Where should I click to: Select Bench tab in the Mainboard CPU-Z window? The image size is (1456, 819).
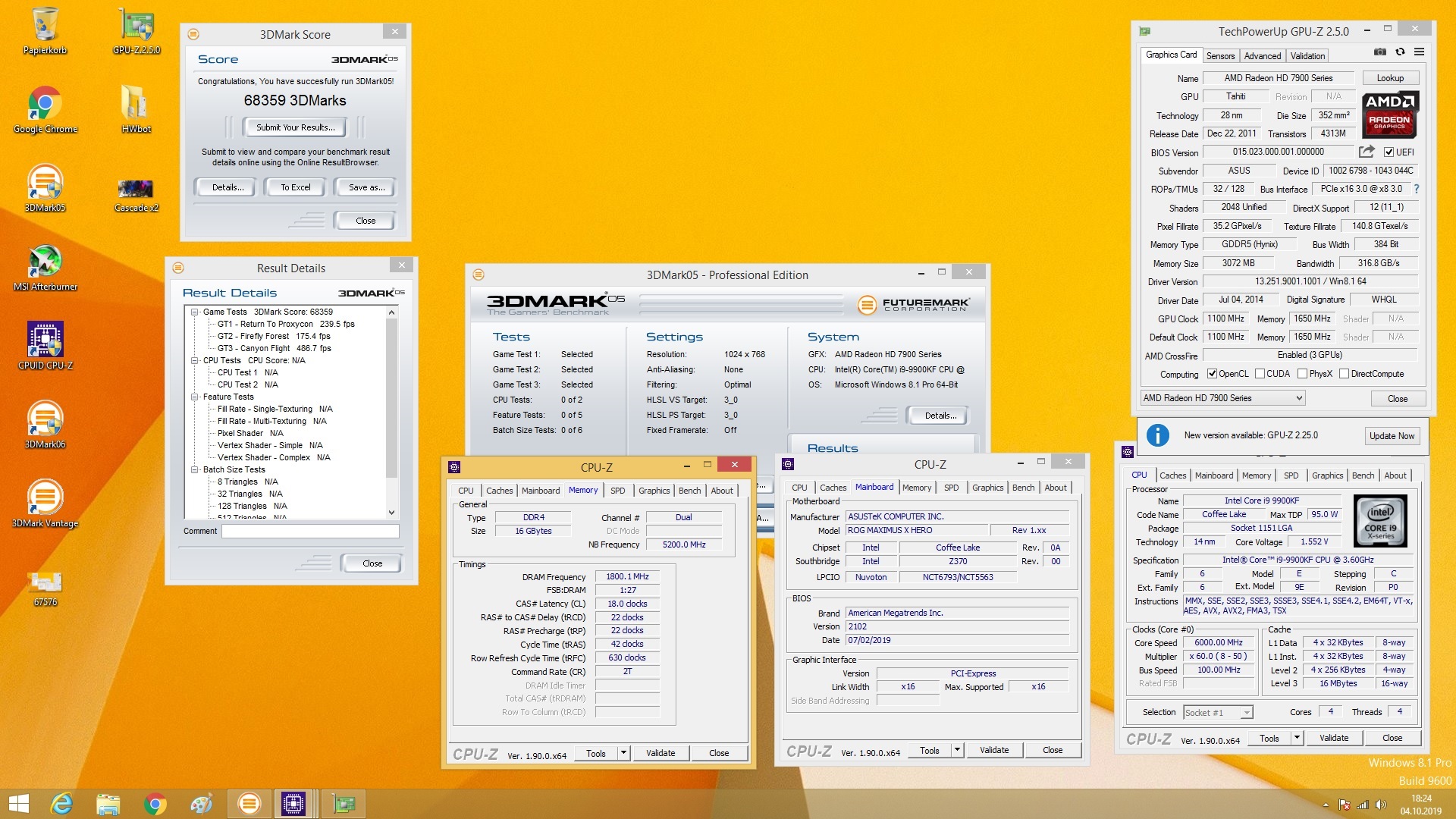coord(1023,488)
